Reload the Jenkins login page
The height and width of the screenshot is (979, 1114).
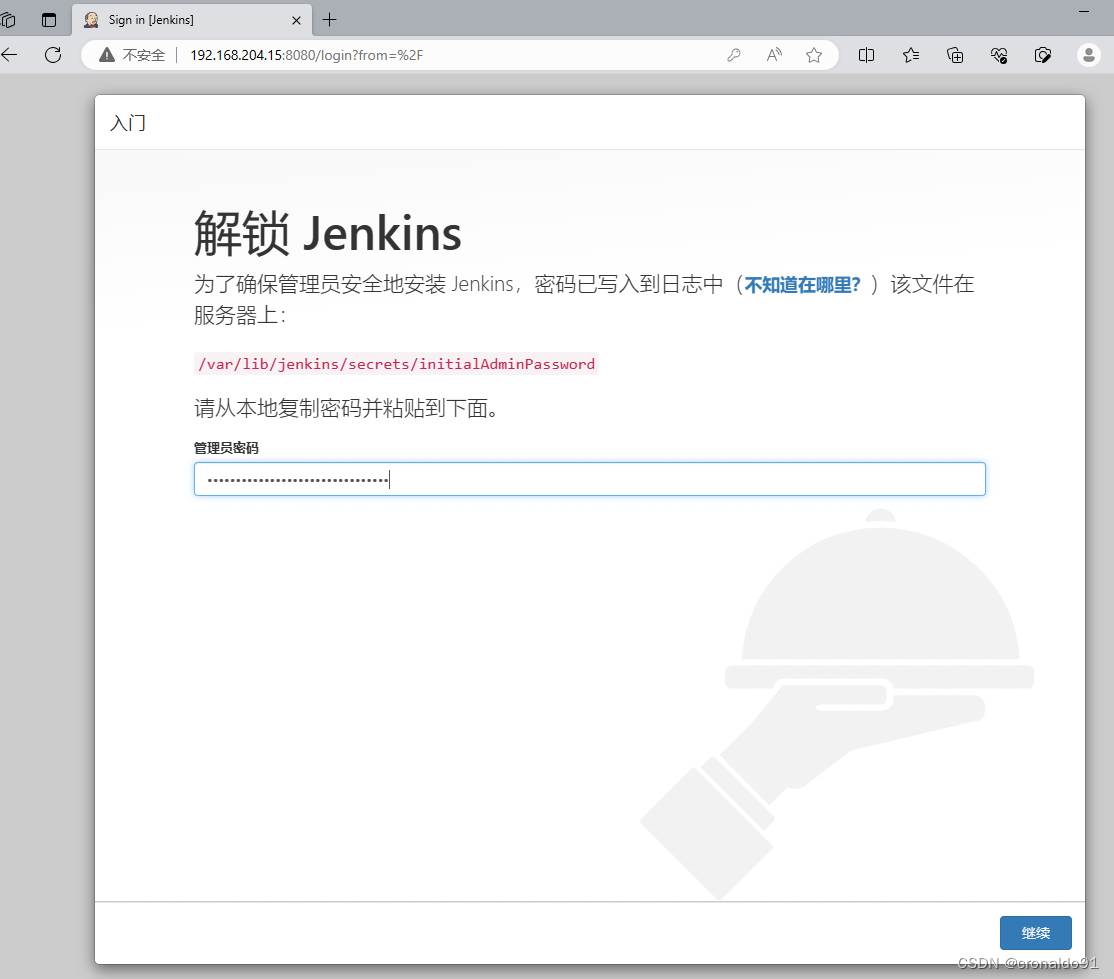tap(53, 55)
